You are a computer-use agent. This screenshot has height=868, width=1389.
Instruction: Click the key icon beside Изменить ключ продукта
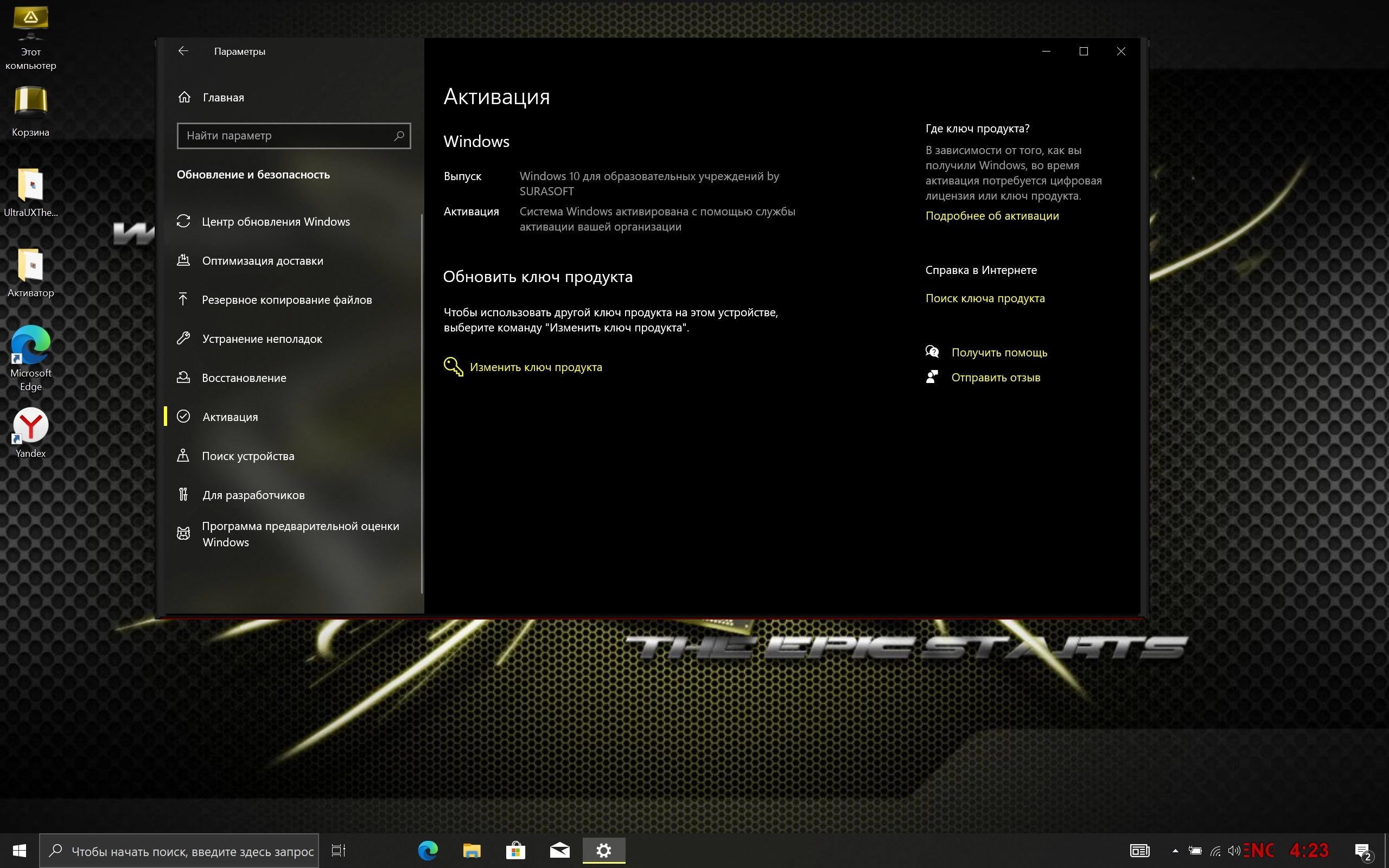tap(453, 367)
